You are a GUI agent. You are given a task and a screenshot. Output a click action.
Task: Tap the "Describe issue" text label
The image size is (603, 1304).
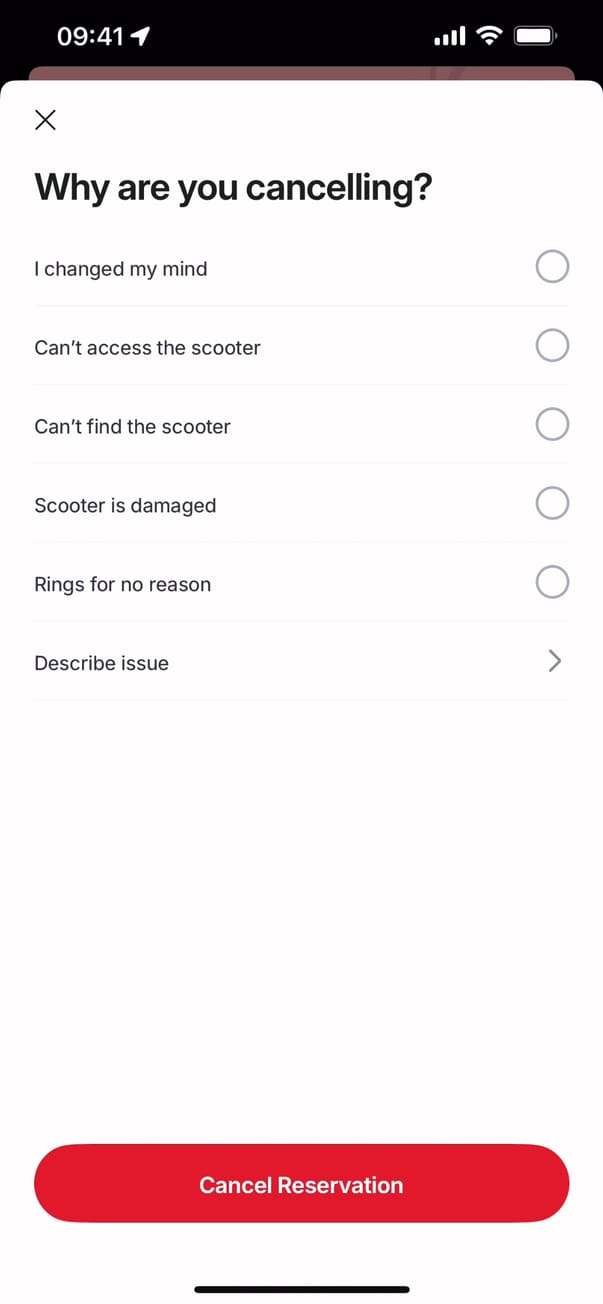[x=101, y=663]
